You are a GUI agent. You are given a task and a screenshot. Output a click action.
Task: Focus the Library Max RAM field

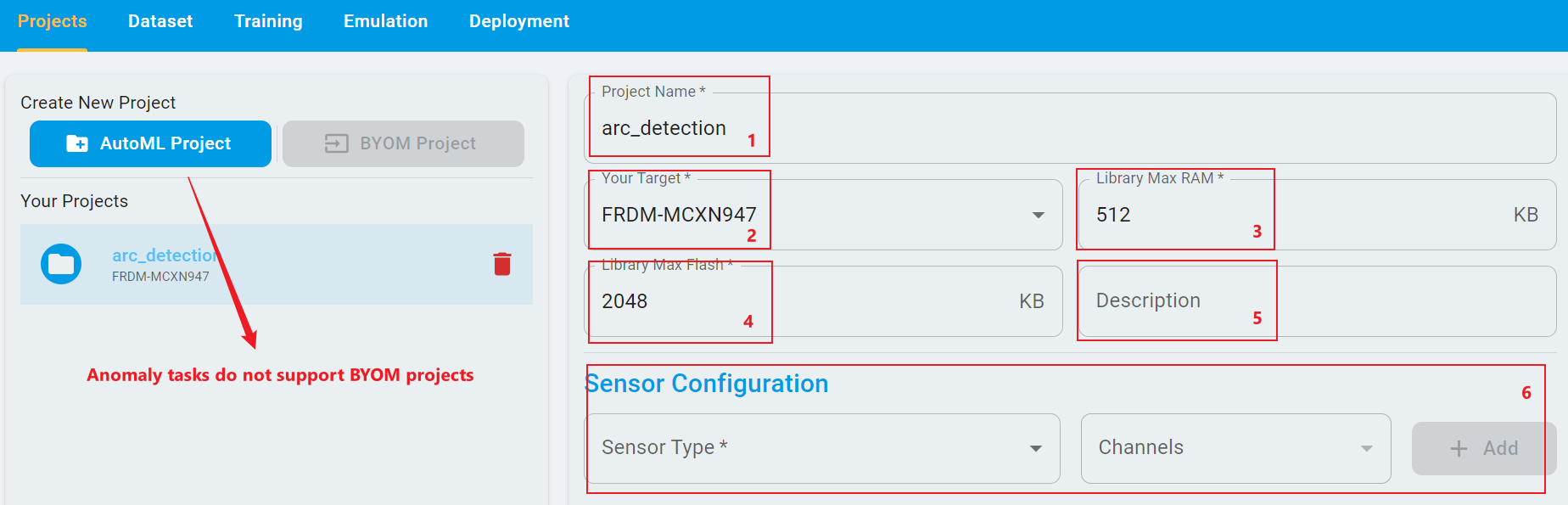tap(1298, 215)
